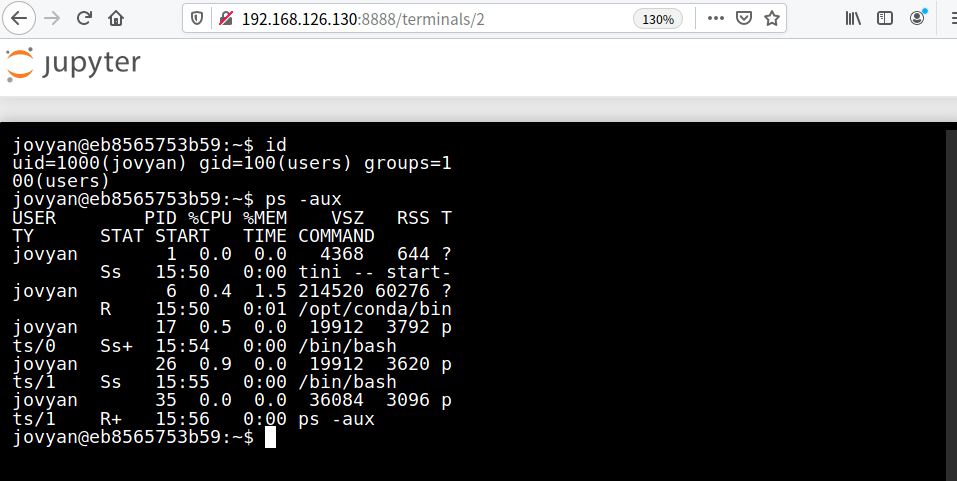This screenshot has height=481, width=957.
Task: Reset the 130% zoom level
Action: pos(658,19)
